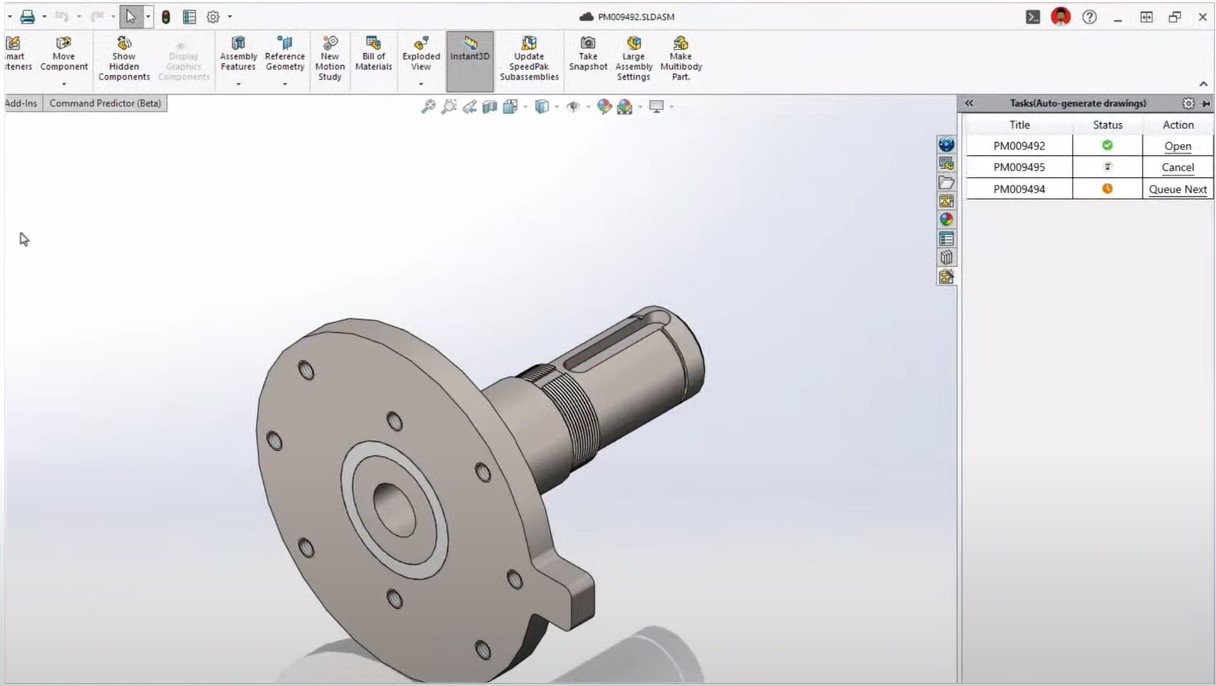This screenshot has width=1216, height=686.
Task: Click Queue Next for PM009494
Action: pyautogui.click(x=1177, y=189)
